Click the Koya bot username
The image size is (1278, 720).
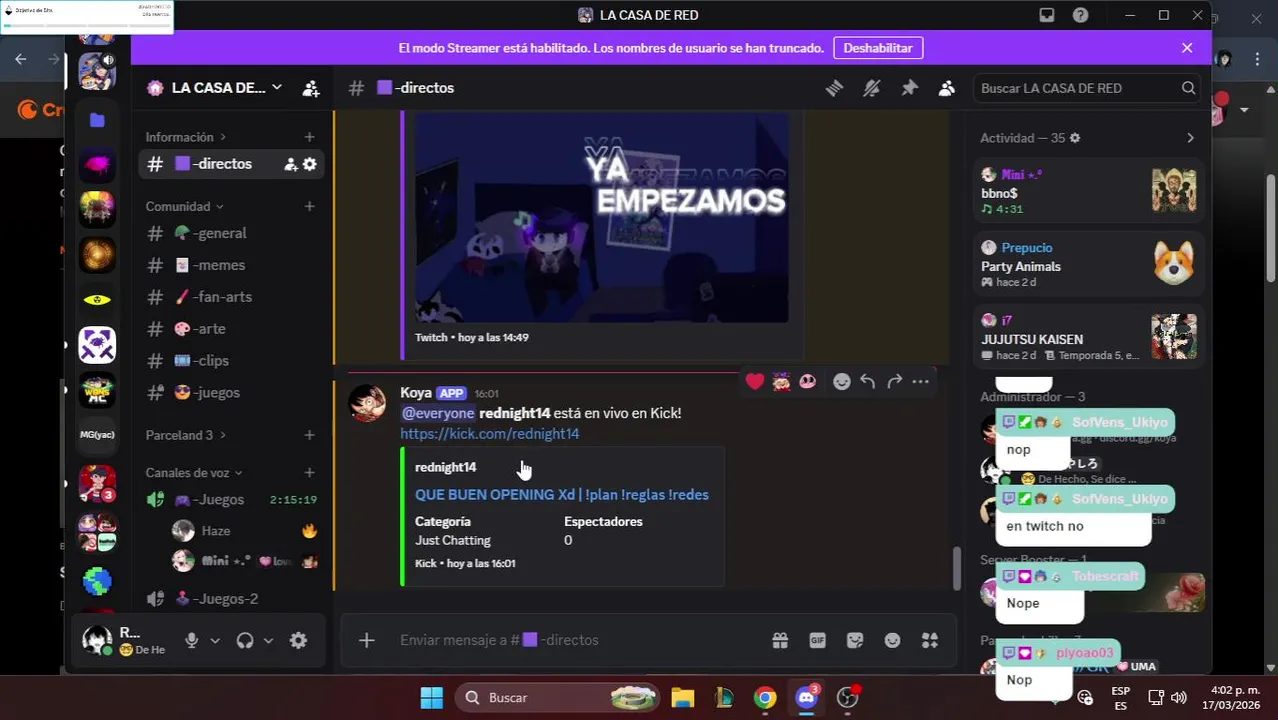pos(416,393)
